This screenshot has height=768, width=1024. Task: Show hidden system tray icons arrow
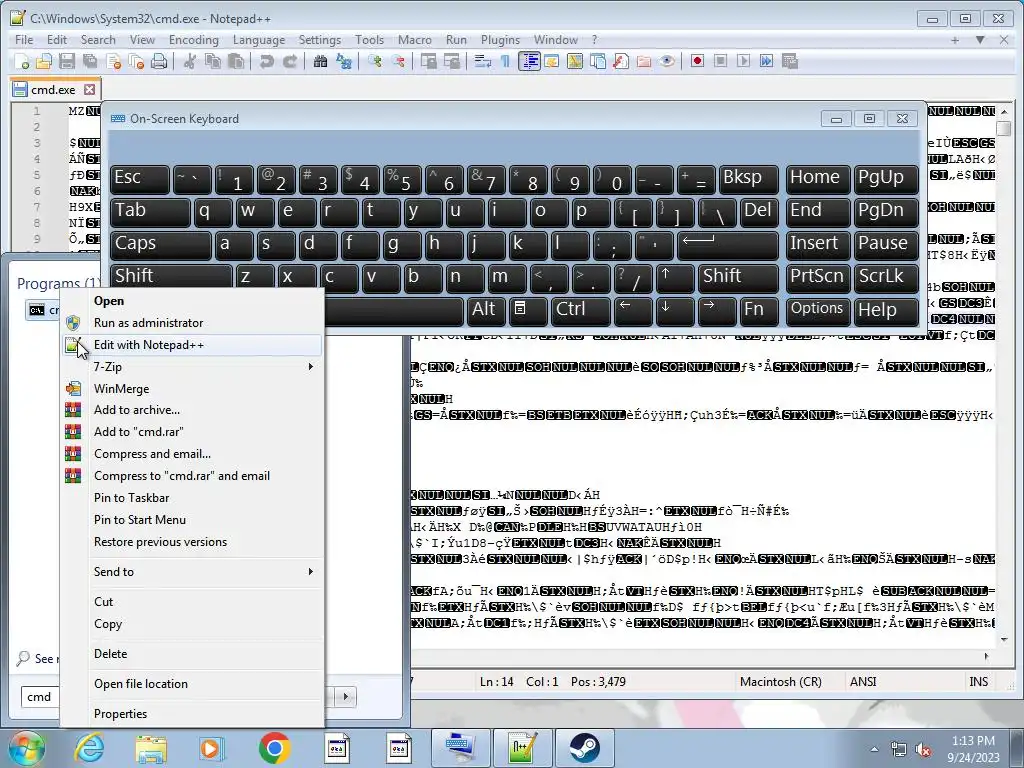click(x=874, y=749)
